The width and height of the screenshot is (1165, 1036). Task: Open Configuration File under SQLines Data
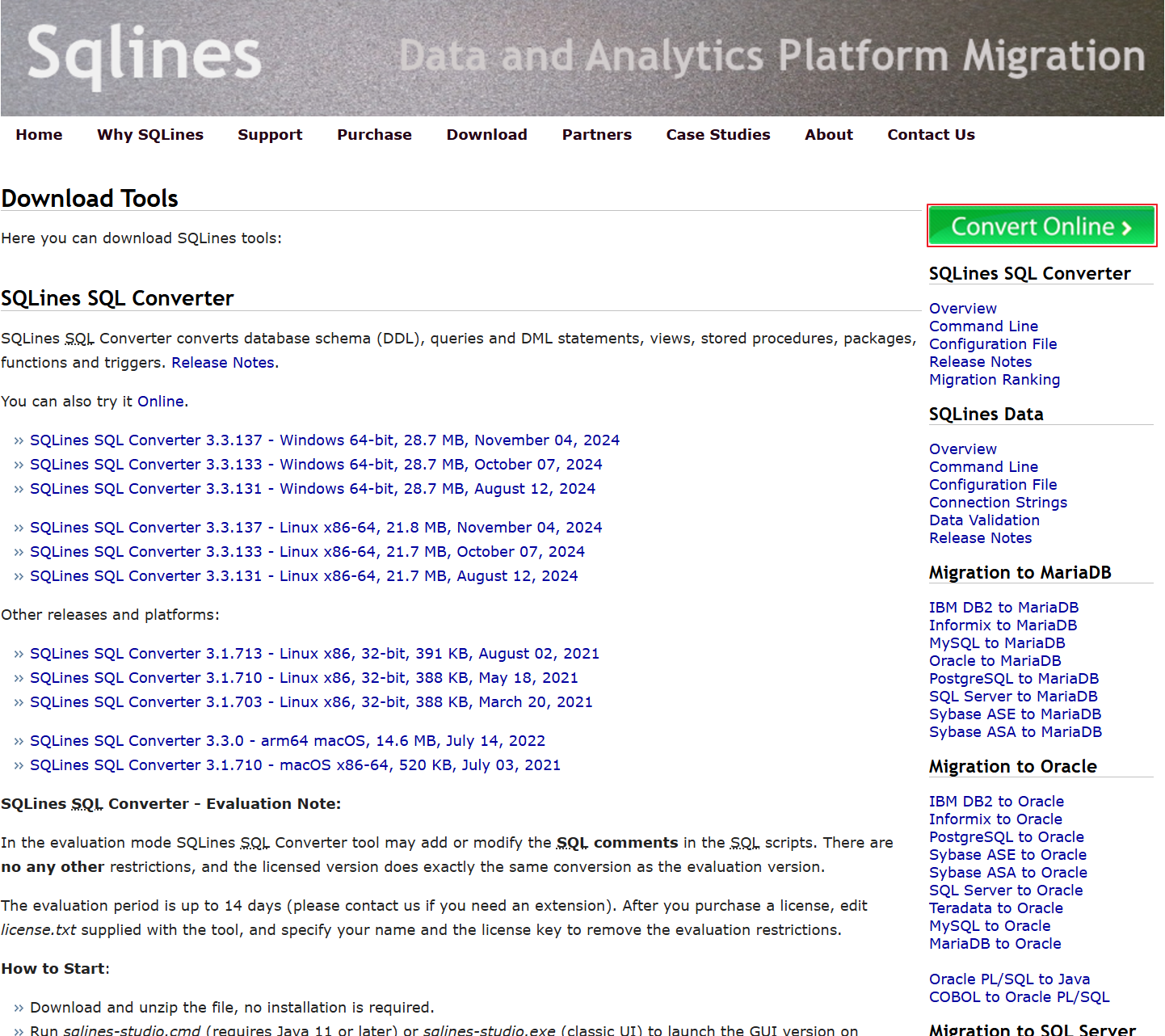(993, 485)
